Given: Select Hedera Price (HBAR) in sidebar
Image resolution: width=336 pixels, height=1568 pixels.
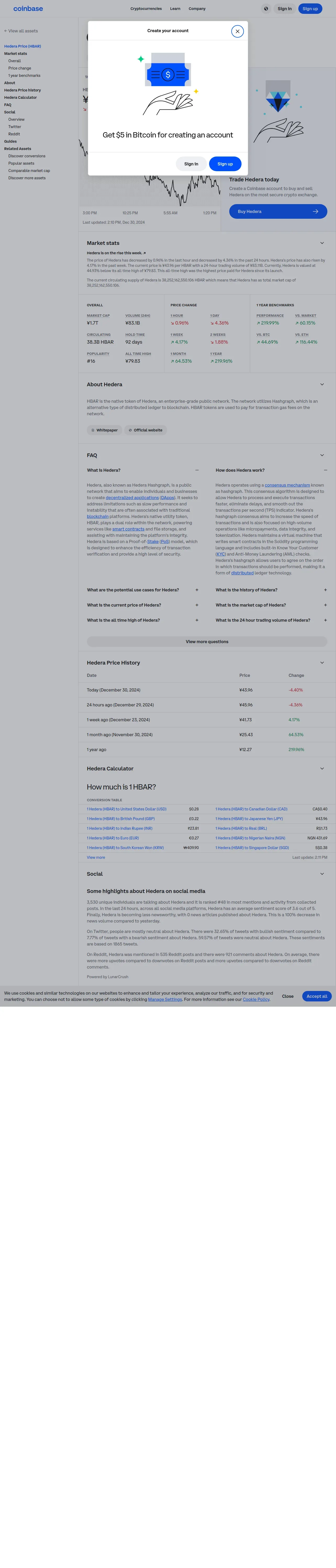Looking at the screenshot, I should click(23, 46).
